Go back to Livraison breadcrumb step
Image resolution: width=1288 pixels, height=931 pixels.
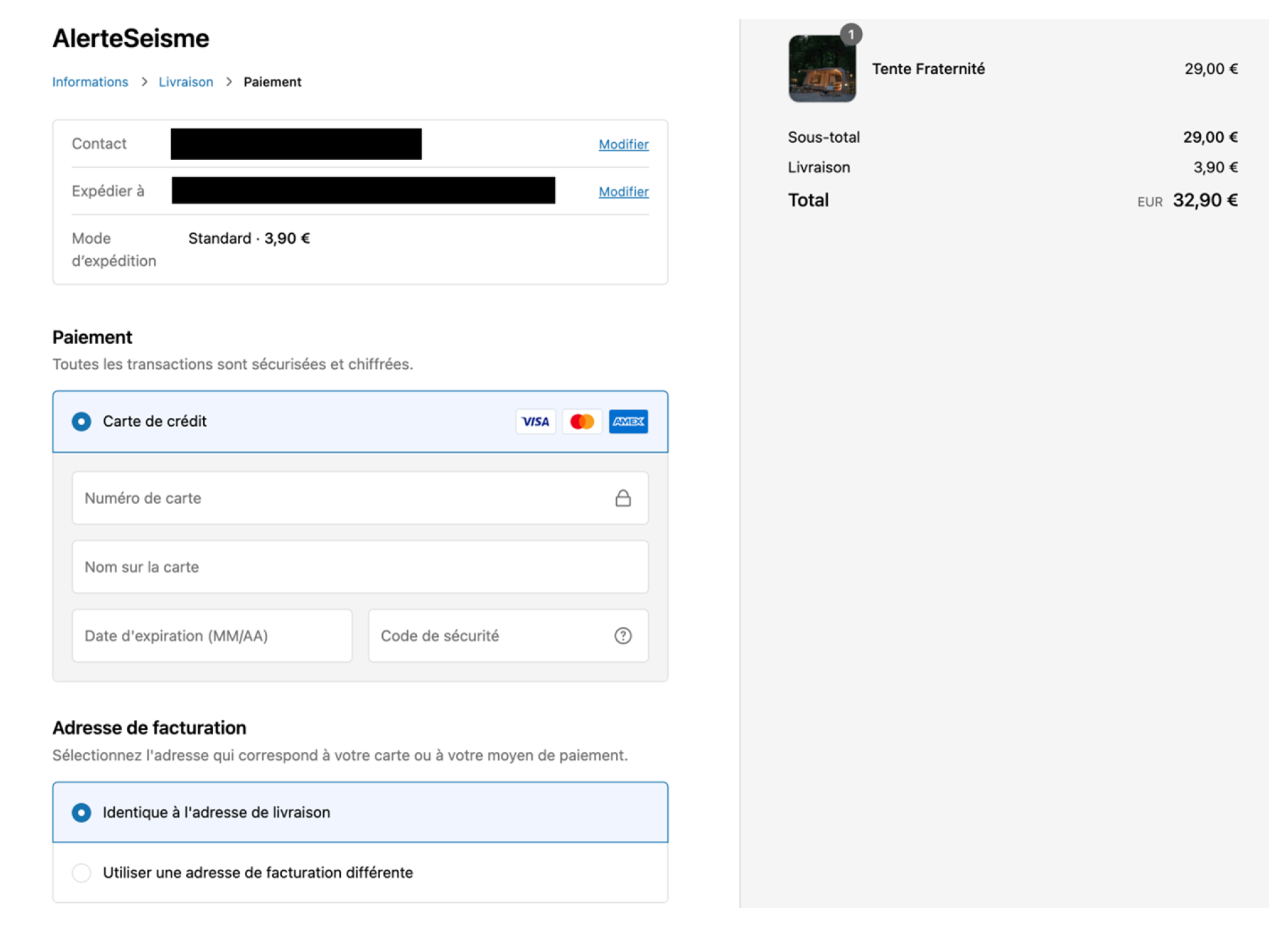pyautogui.click(x=185, y=82)
